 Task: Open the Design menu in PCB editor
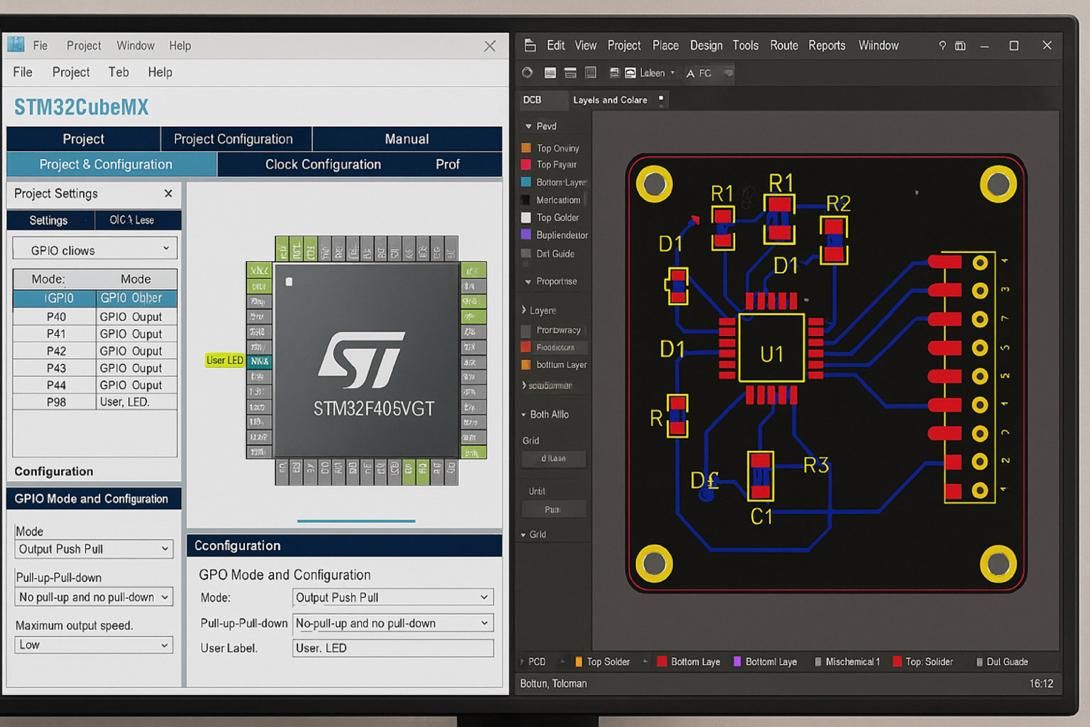coord(706,45)
